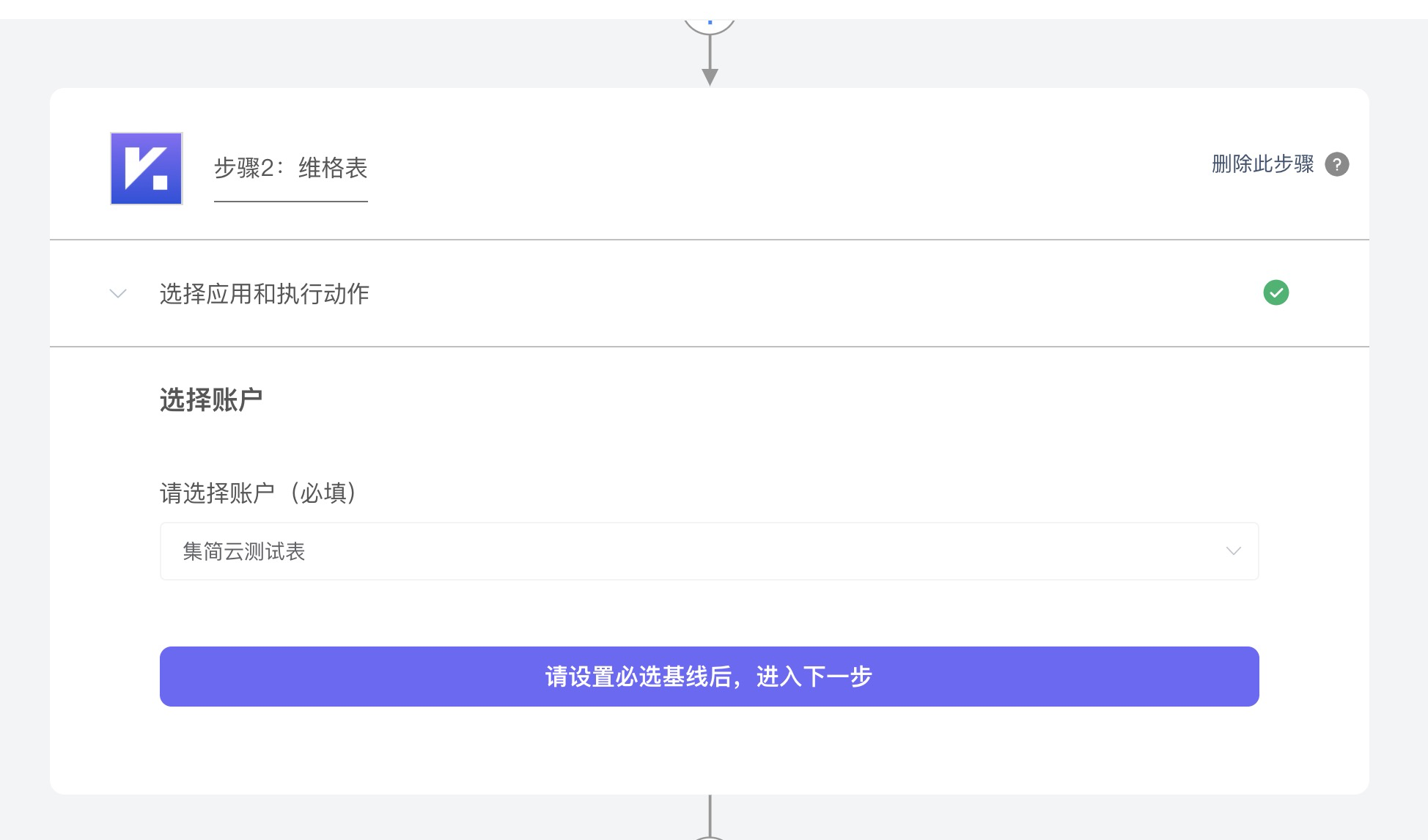Screen dimensions: 1428x840
Task: Click the add-step circle below the card
Action: [x=709, y=836]
